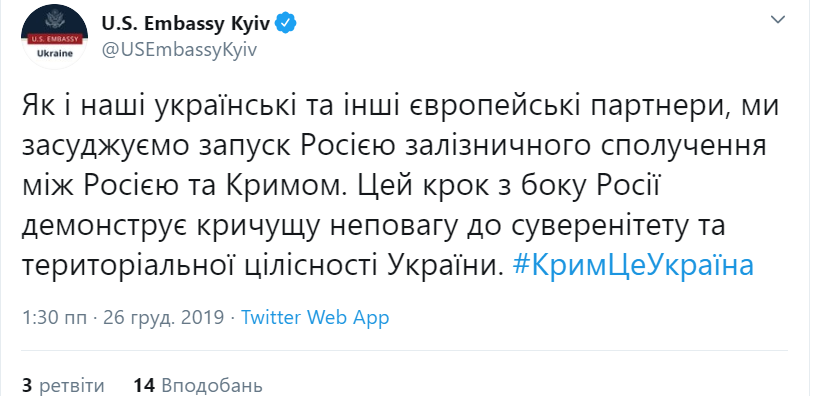The image size is (821, 396).
Task: Click the 26 груд. 2019 date
Action: pyautogui.click(x=164, y=317)
